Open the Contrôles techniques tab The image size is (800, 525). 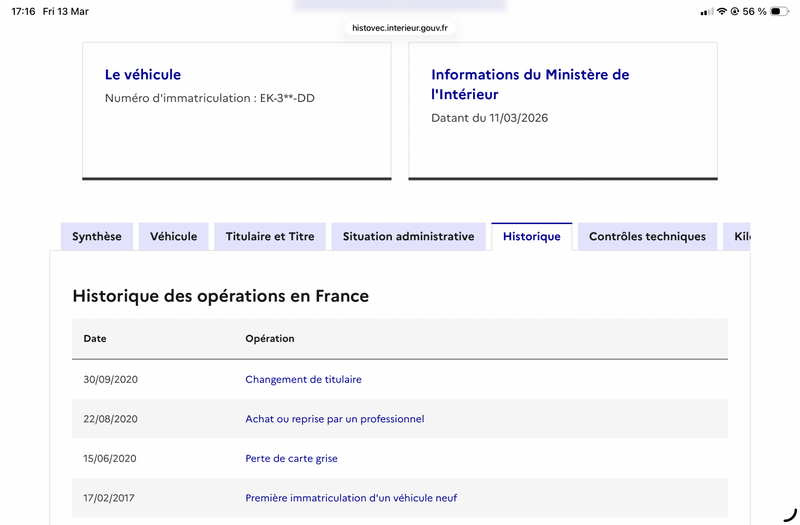click(x=647, y=237)
